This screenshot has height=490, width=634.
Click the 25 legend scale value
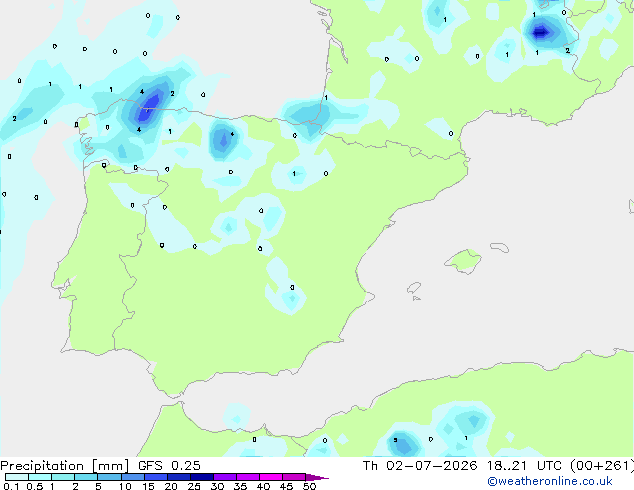tap(194, 486)
